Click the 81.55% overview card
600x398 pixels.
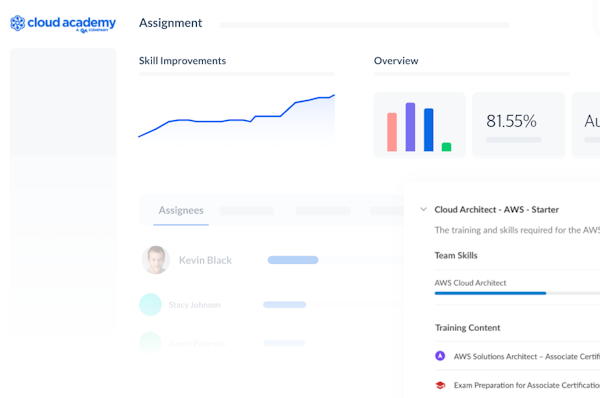click(518, 125)
